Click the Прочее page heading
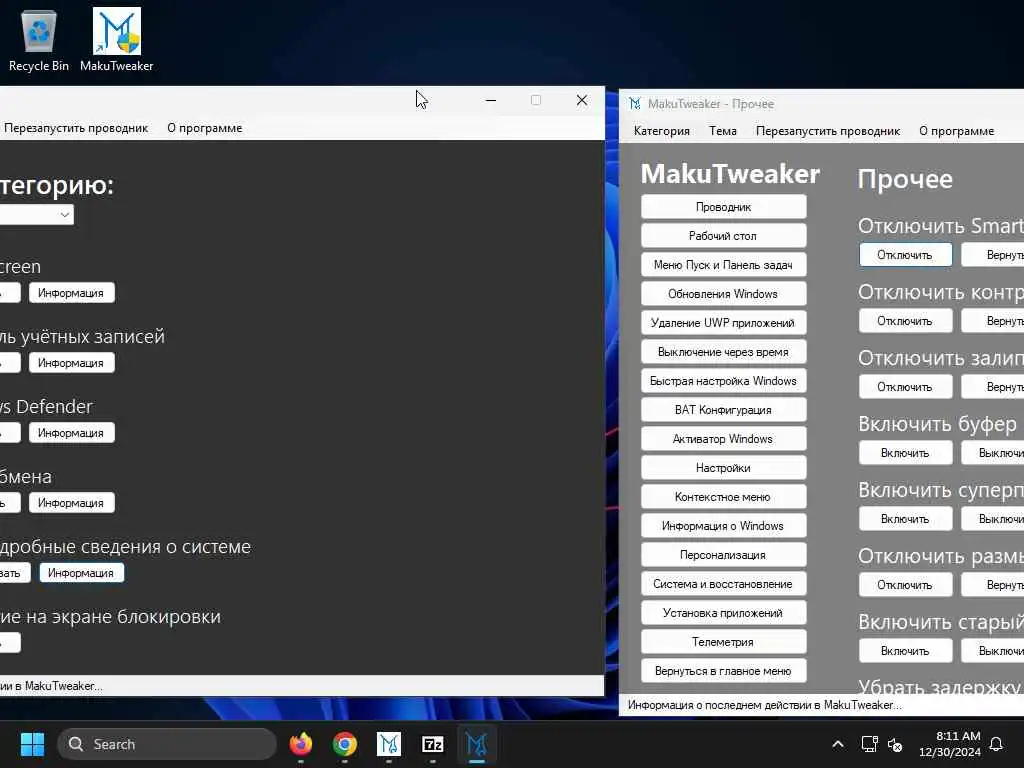This screenshot has width=1024, height=768. pos(905,179)
